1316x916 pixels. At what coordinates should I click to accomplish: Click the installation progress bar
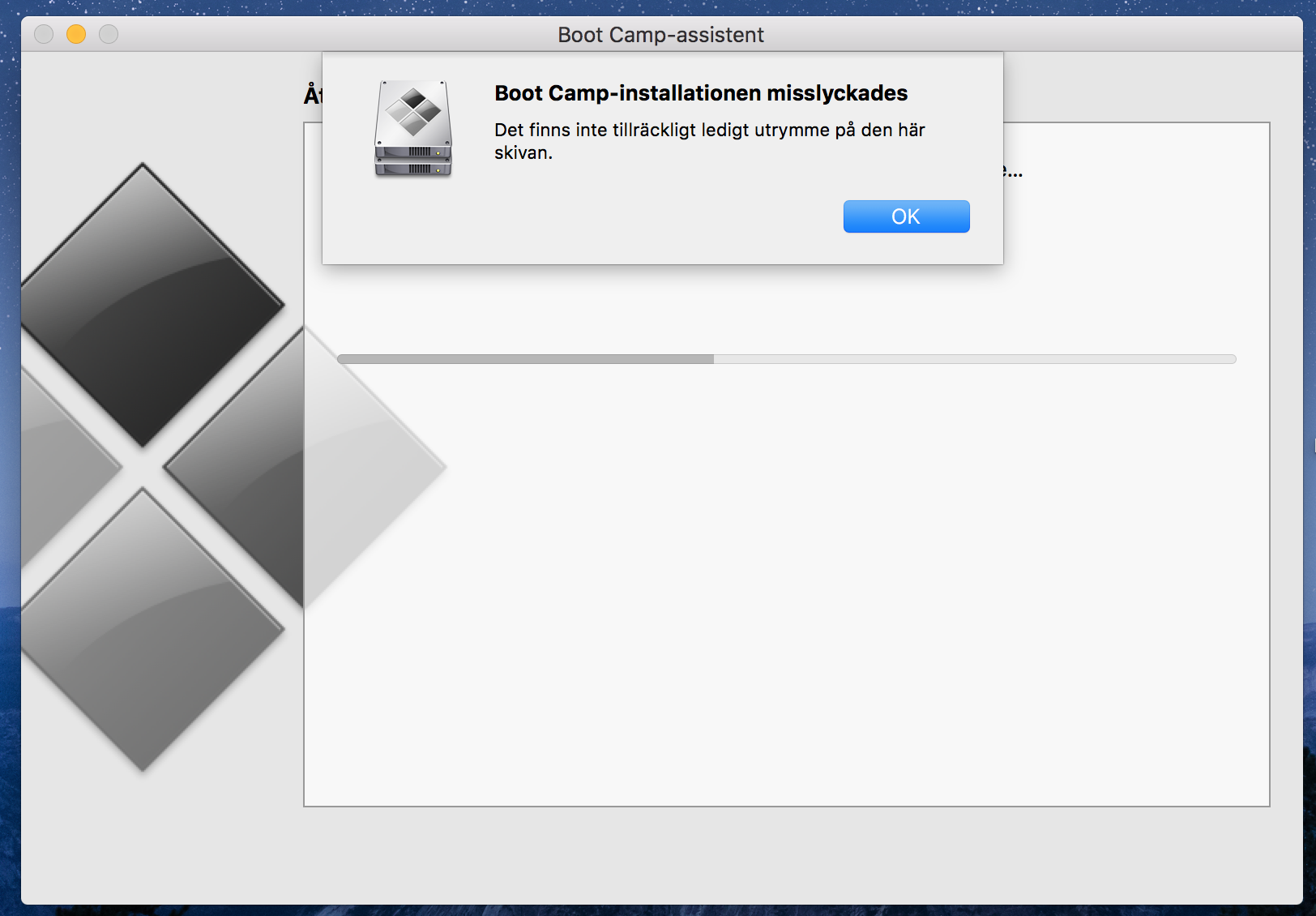pos(786,359)
